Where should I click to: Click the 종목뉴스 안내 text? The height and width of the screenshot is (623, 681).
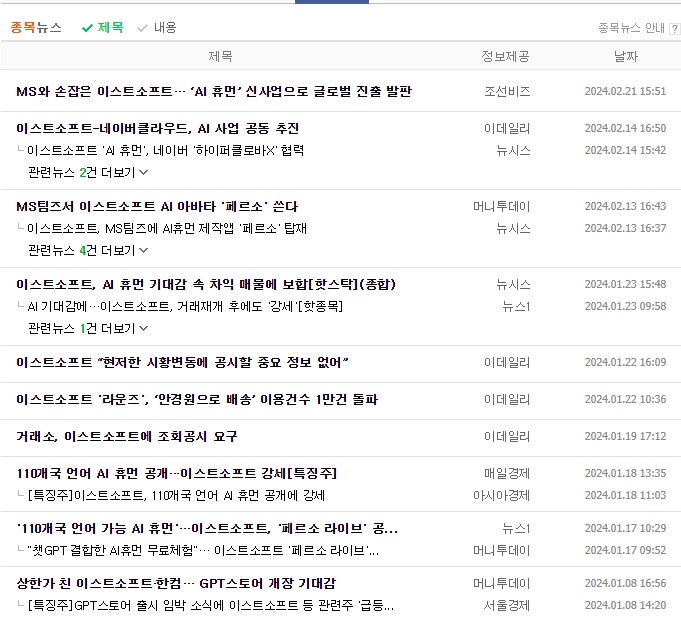[631, 28]
